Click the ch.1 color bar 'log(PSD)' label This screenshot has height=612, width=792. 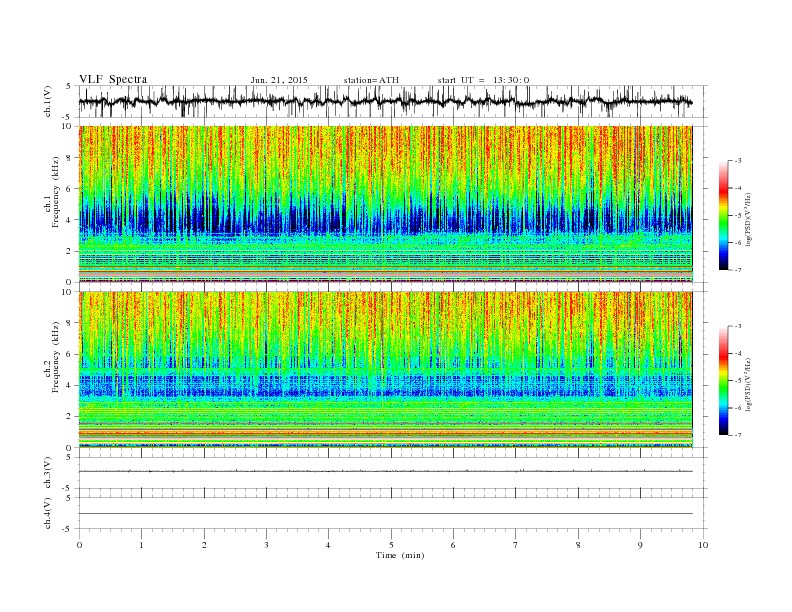click(x=748, y=219)
